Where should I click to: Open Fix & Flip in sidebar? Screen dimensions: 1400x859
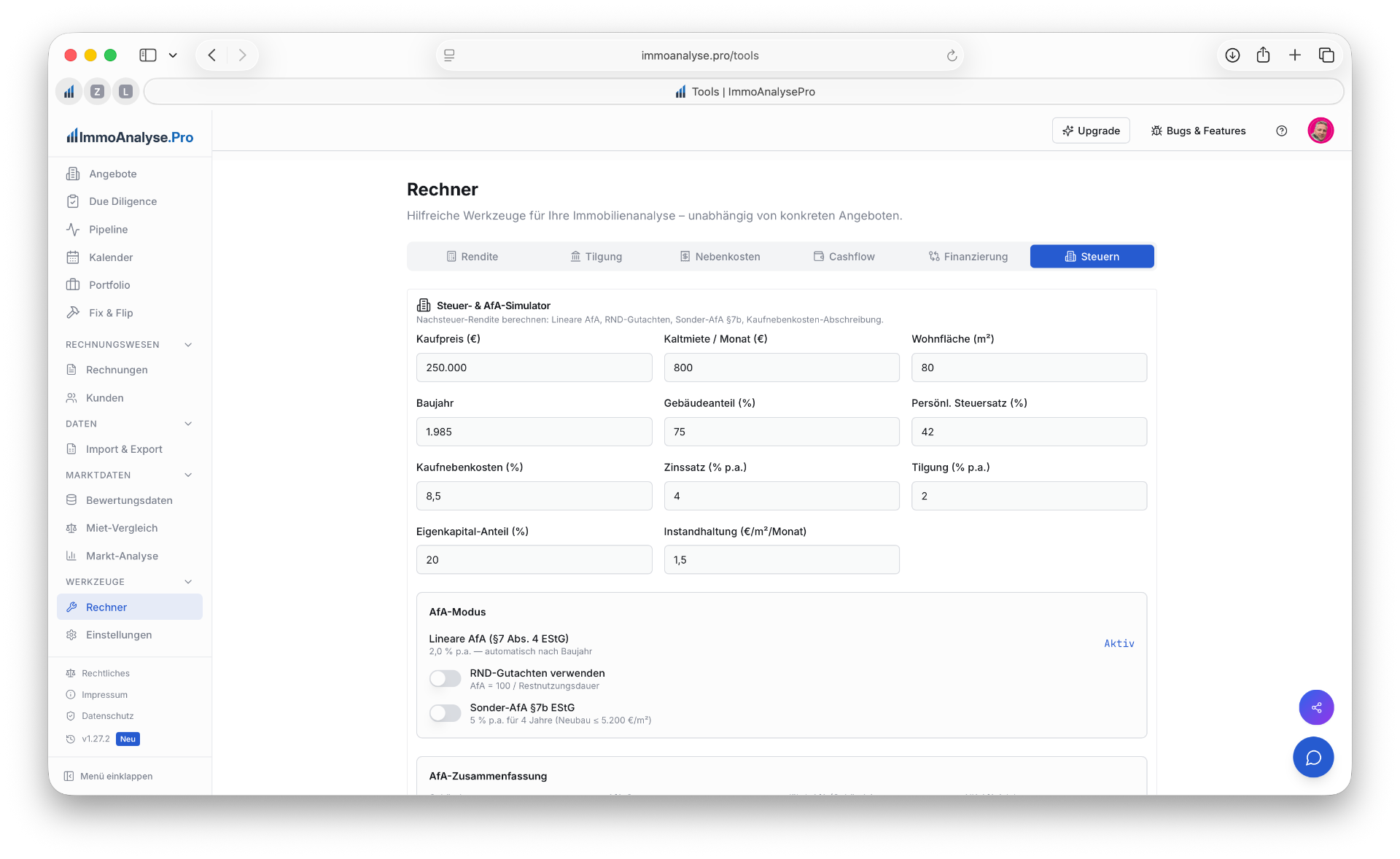130,313
